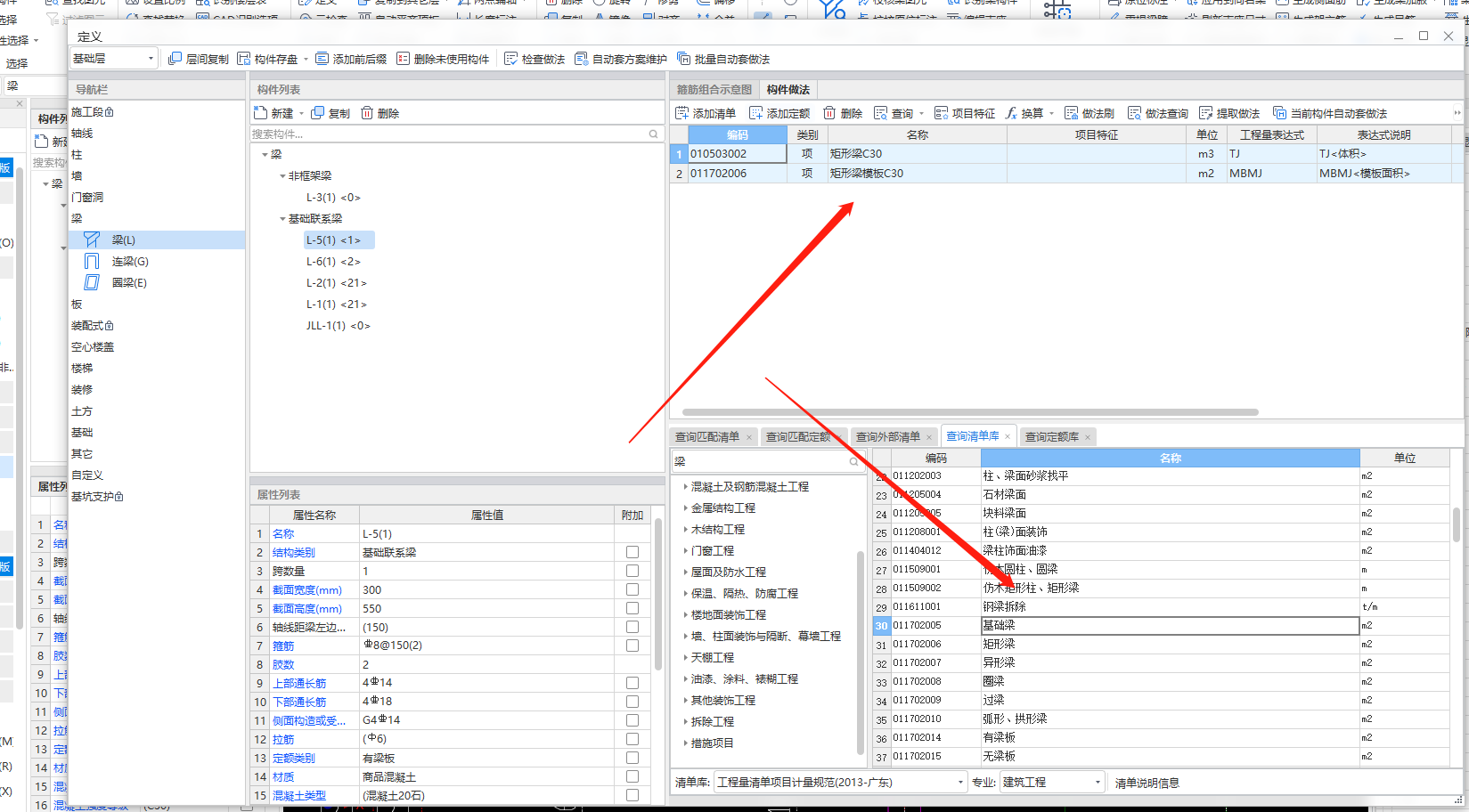Image resolution: width=1469 pixels, height=812 pixels.
Task: Click the trash 删除 icon in 构件列表
Action: click(366, 113)
